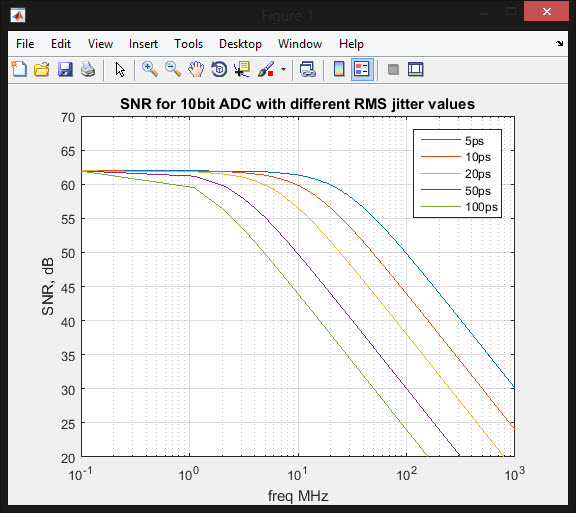Activate the Zoom In tool
Viewport: 576px width, 513px height.
[150, 69]
